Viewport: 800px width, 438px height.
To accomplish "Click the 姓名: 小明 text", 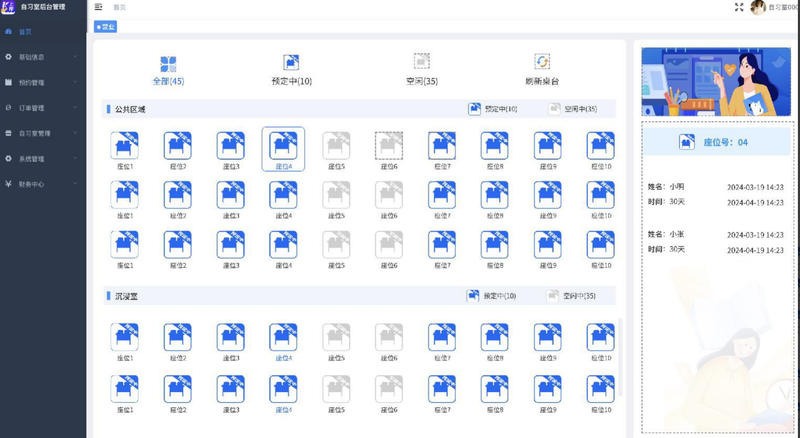I will tap(666, 187).
